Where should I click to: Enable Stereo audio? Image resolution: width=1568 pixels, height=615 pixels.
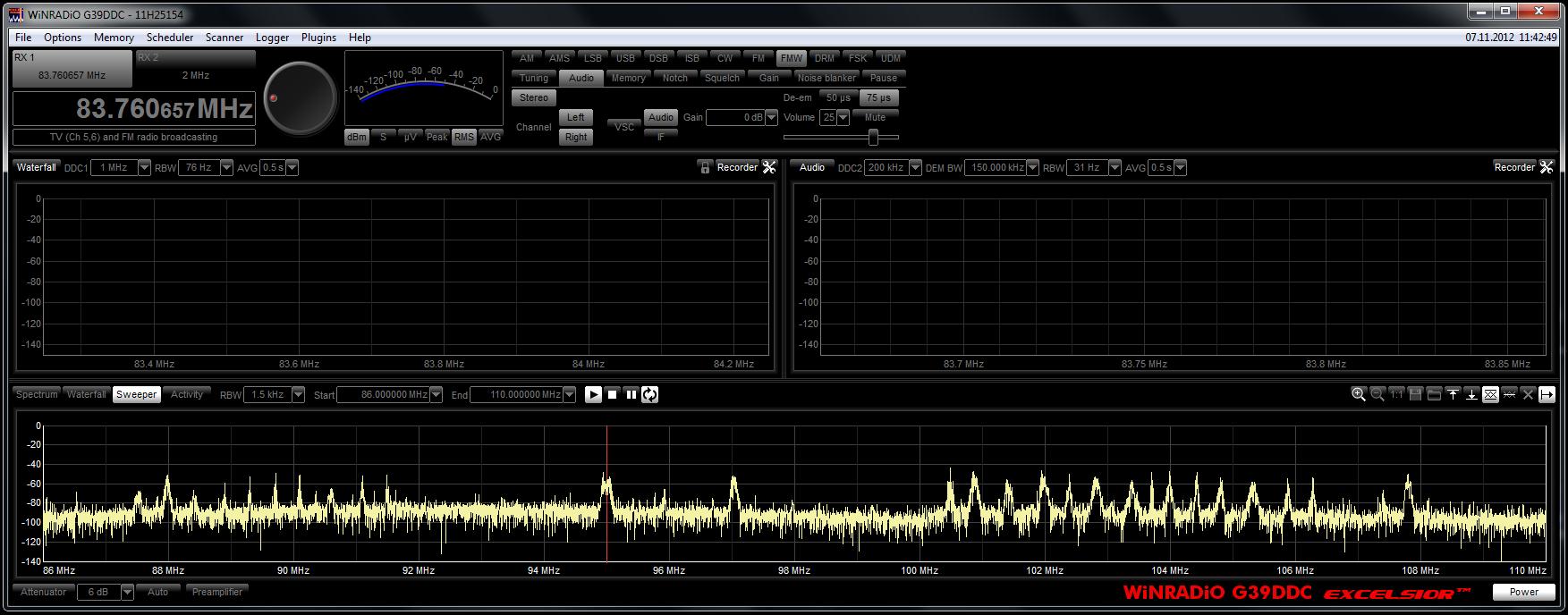tap(534, 97)
